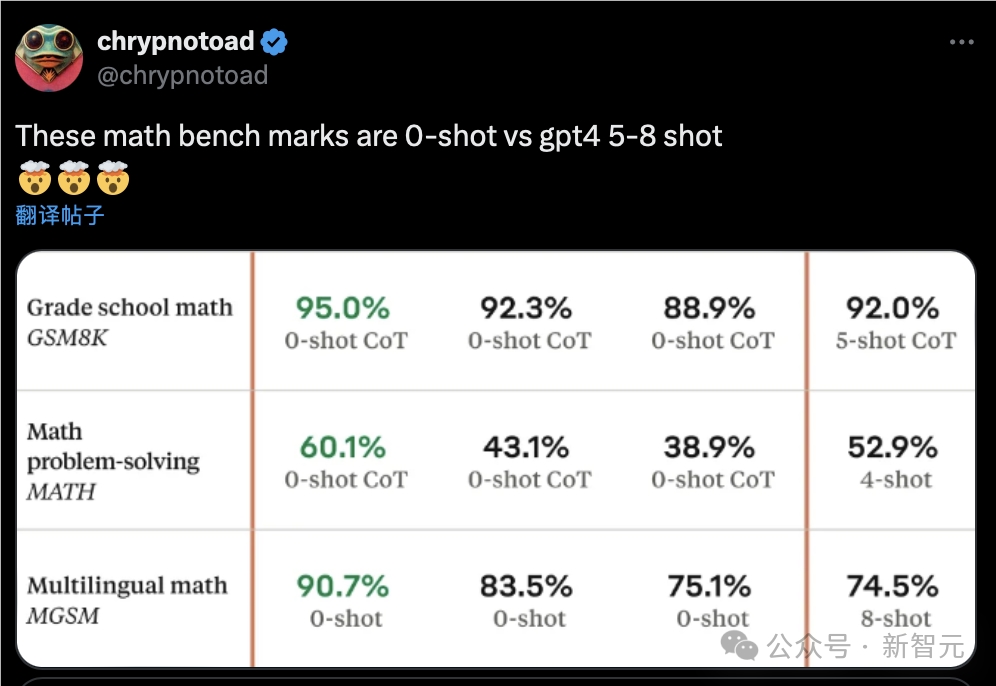Image resolution: width=996 pixels, height=686 pixels.
Task: Click the third exploding head emoji
Action: click(x=113, y=177)
